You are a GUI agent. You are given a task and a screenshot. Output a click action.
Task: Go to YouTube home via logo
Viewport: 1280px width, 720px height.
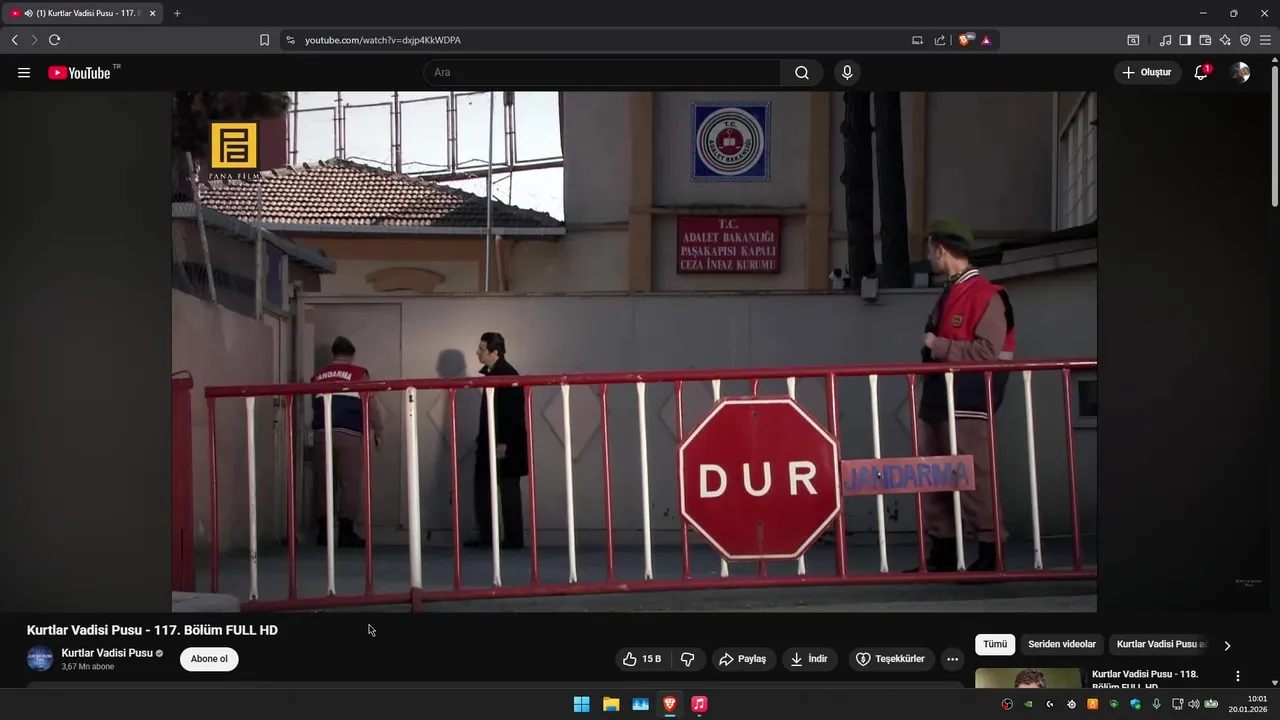pos(79,73)
